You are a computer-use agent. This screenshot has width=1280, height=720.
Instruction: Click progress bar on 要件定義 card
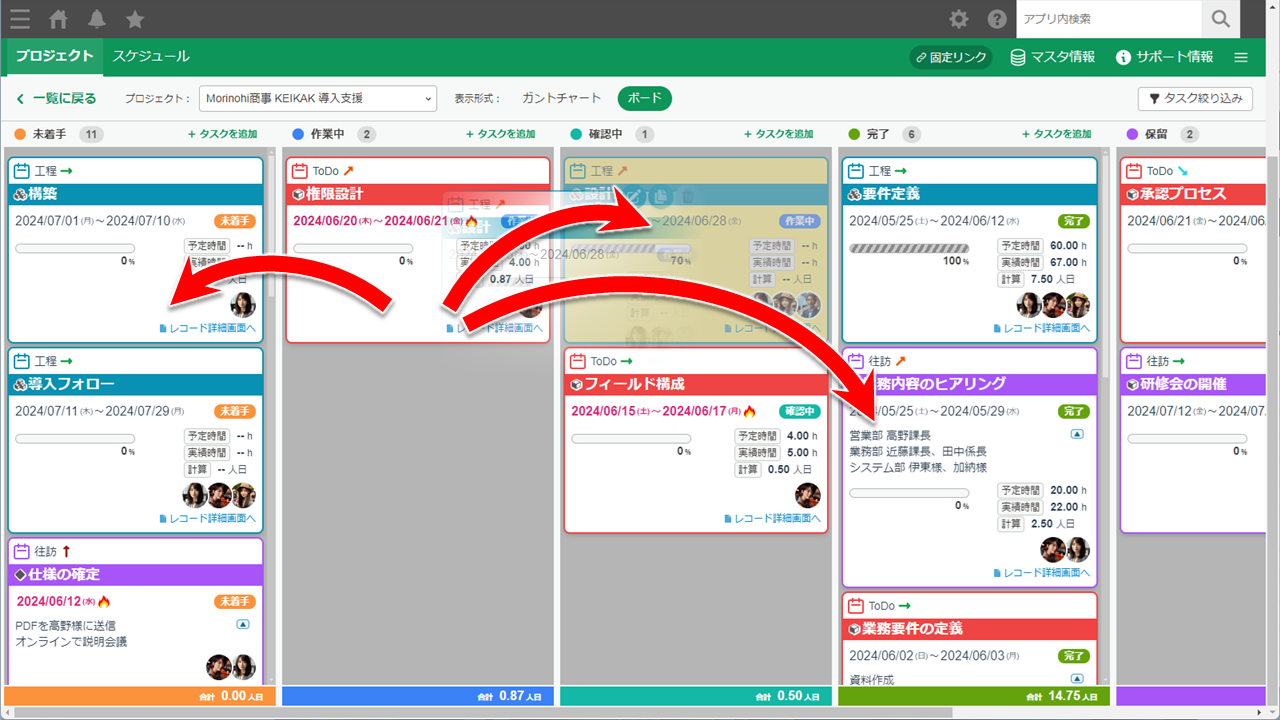909,248
